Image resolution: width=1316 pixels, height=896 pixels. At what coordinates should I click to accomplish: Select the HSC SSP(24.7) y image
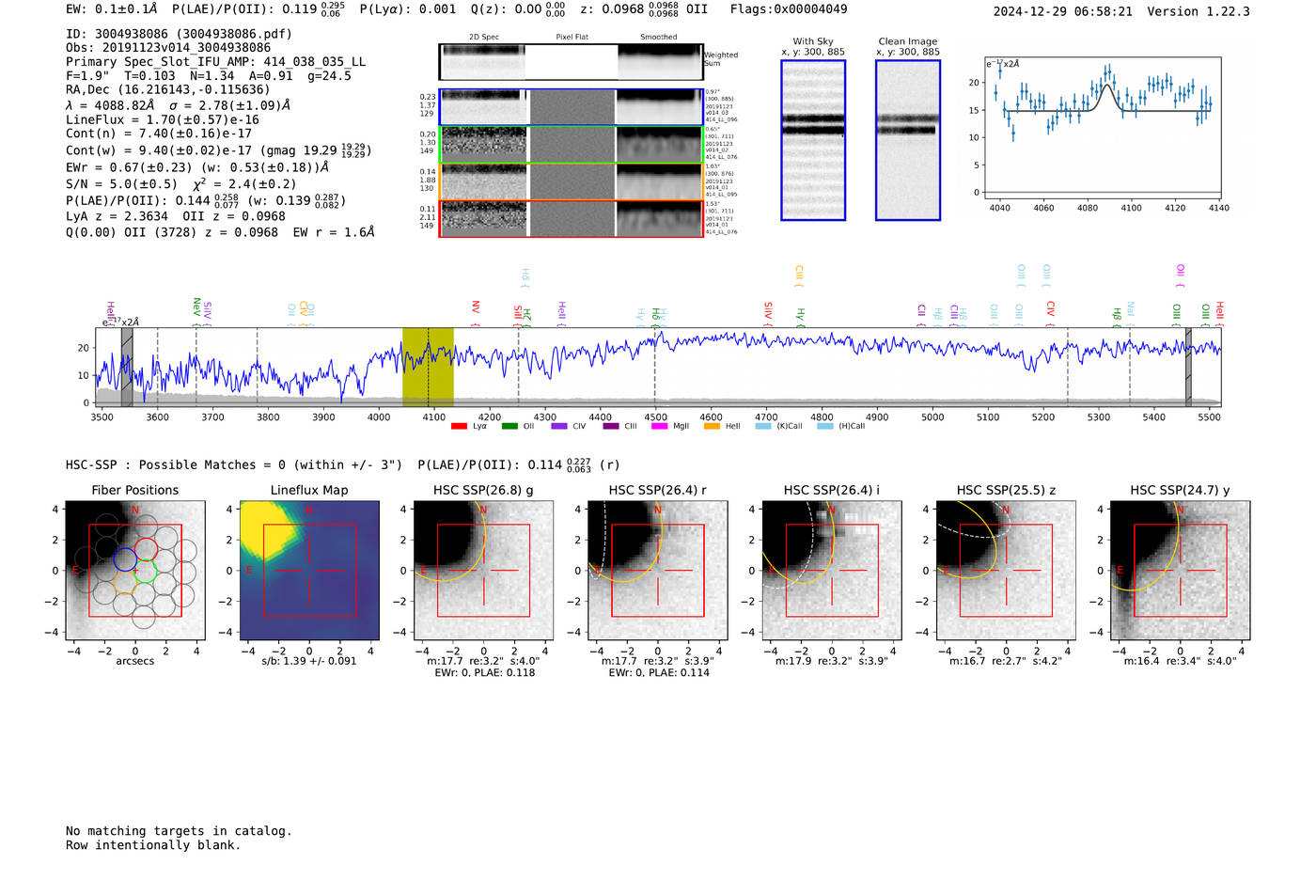point(1181,571)
